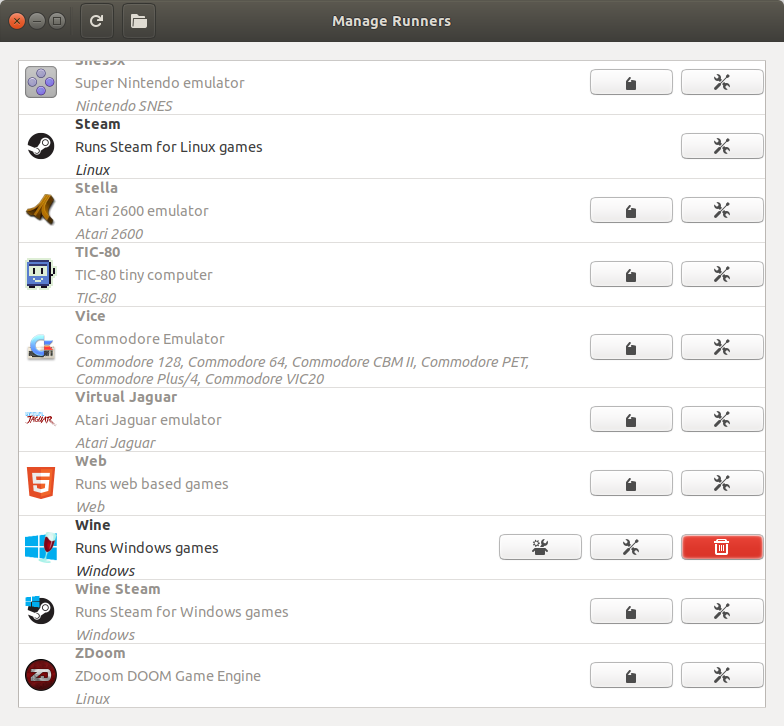Minimize the Manage Runners window
Viewport: 784px width, 726px height.
pyautogui.click(x=37, y=21)
